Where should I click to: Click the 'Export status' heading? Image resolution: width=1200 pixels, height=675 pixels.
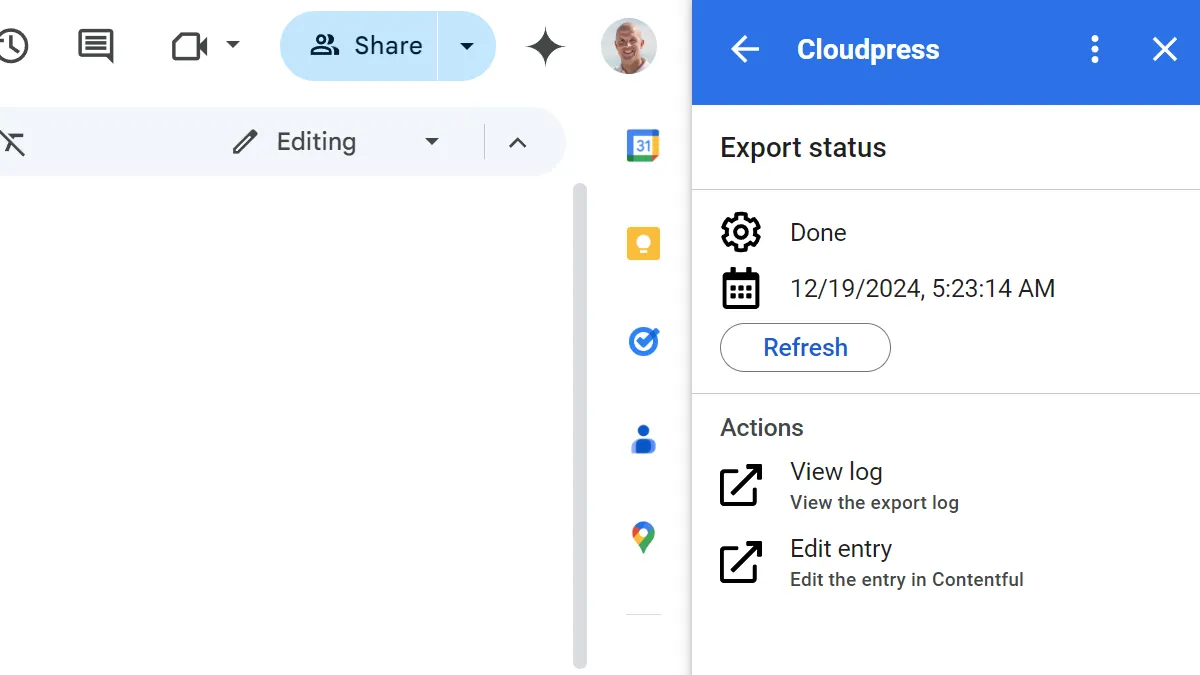coord(803,148)
